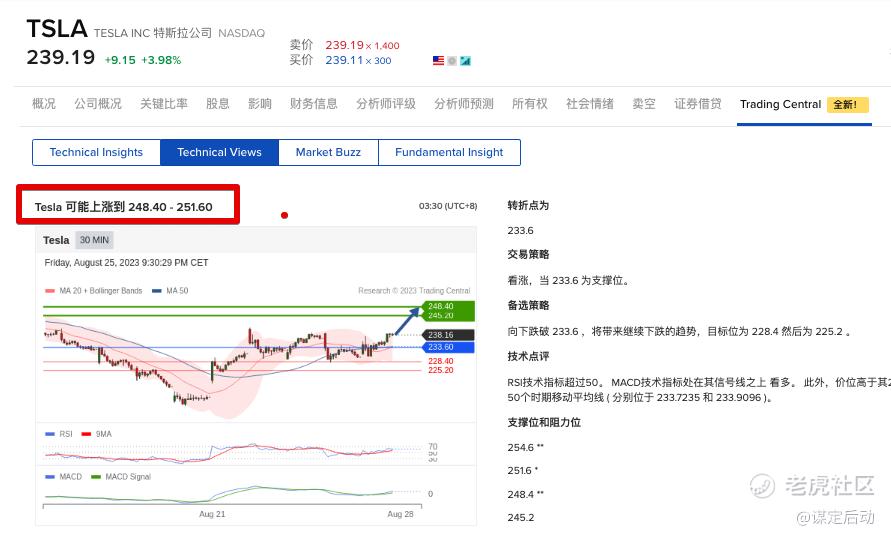The height and width of the screenshot is (537, 891).
Task: Click the MACD Signal legend swatch
Action: coord(96,477)
